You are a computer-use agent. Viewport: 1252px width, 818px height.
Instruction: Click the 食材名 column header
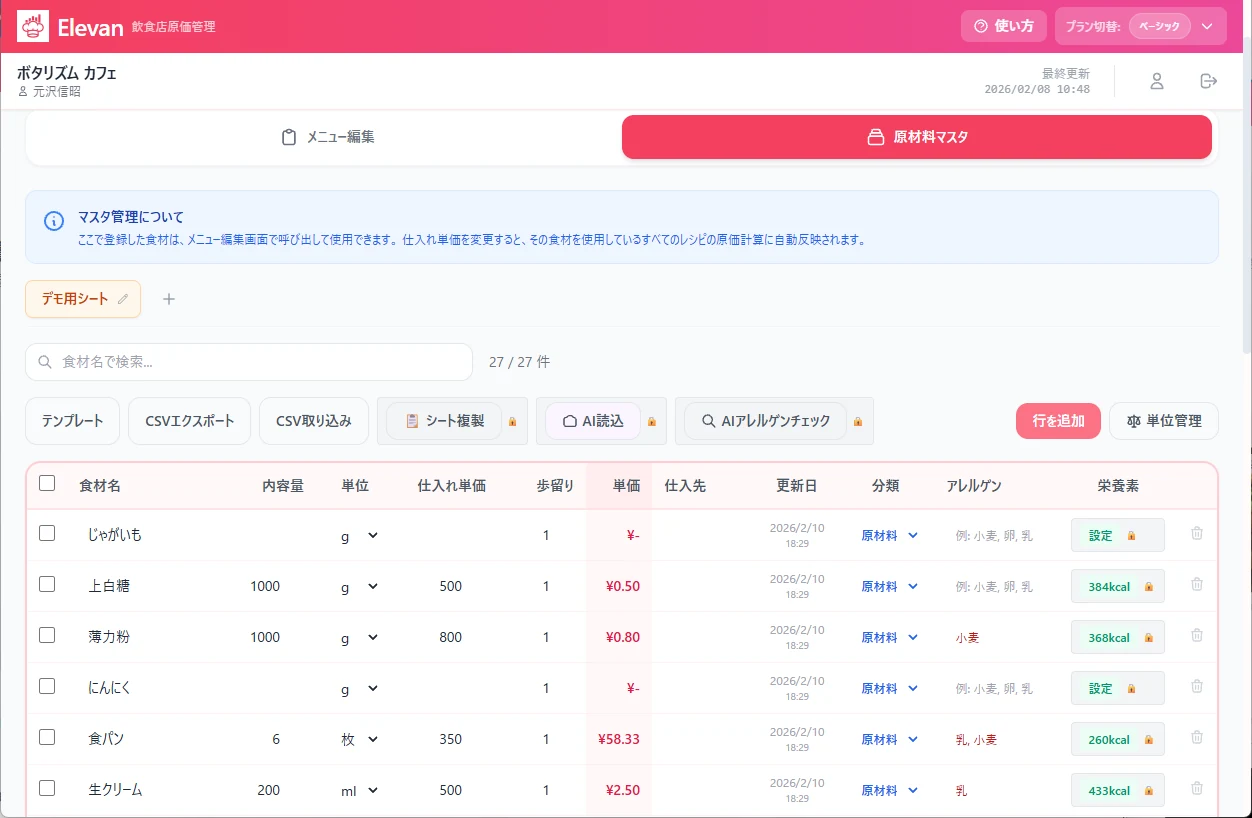point(100,486)
